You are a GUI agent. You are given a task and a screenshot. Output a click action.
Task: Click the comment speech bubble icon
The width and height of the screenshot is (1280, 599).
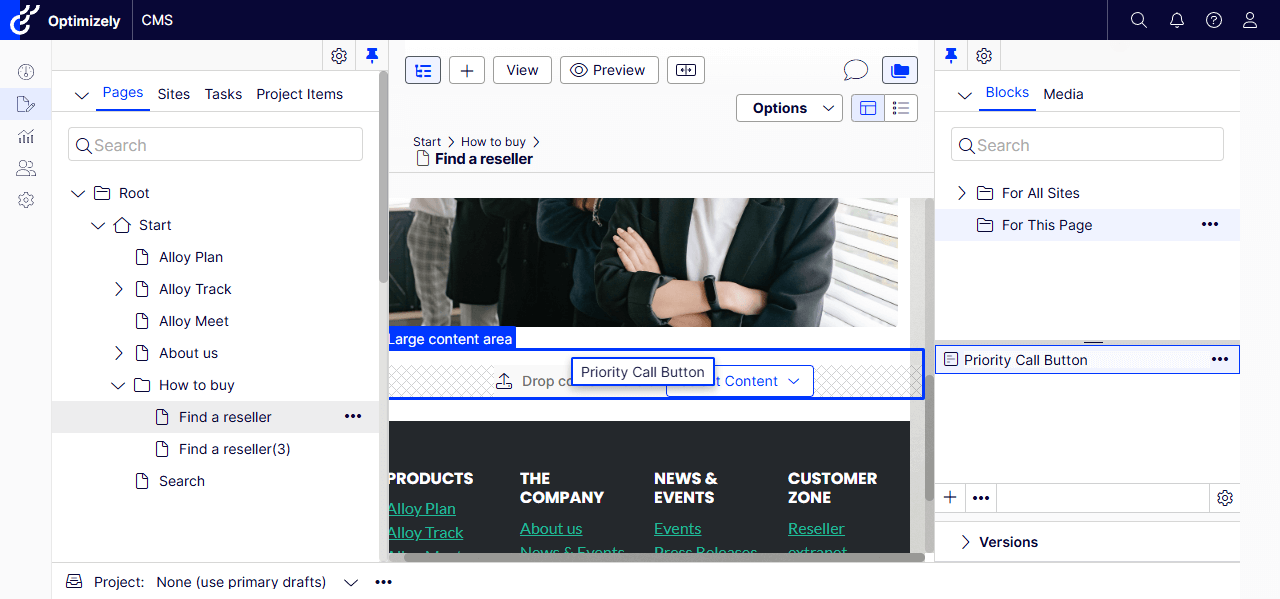pyautogui.click(x=855, y=70)
